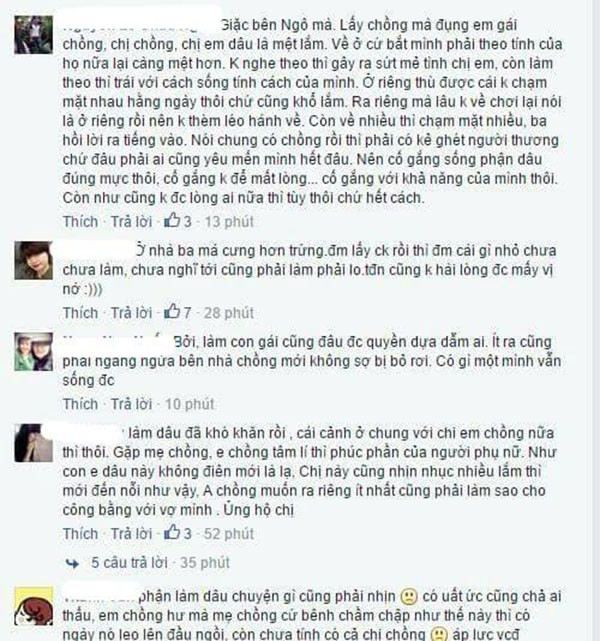The image size is (600, 641).
Task: Open avatar of commenter with 28 phút comment
Action: pyautogui.click(x=34, y=260)
